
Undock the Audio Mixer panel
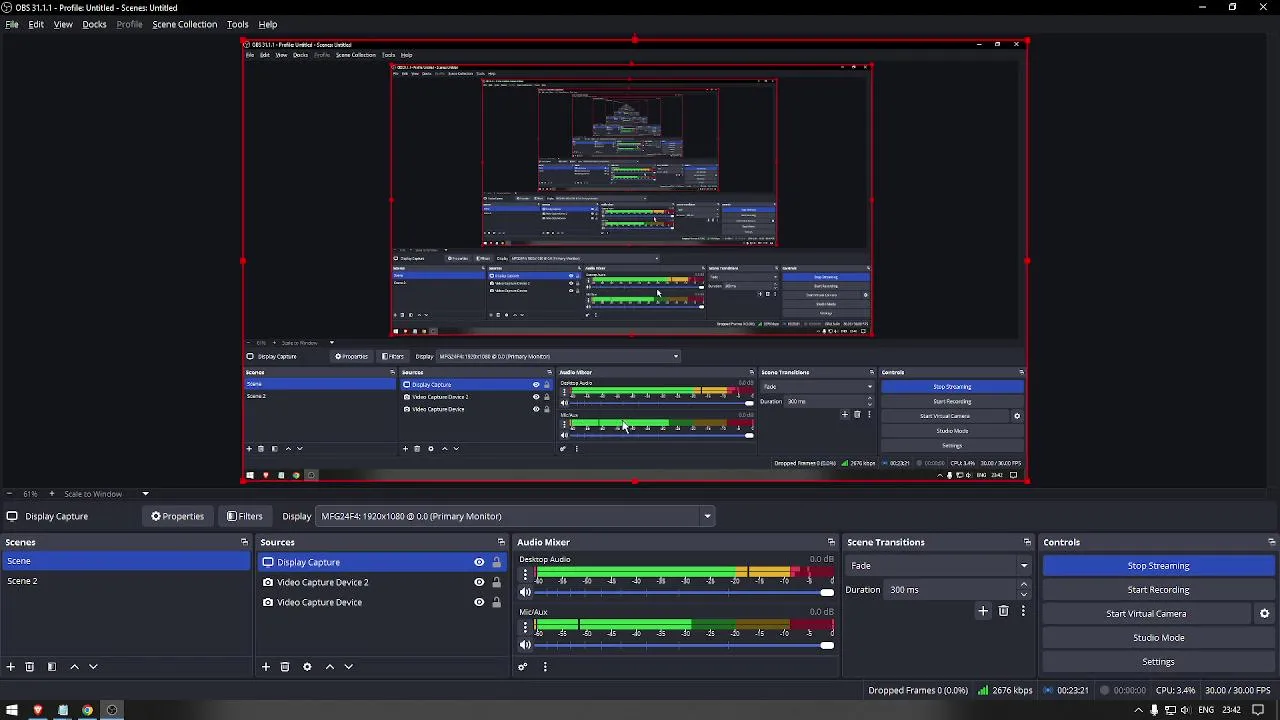(831, 542)
